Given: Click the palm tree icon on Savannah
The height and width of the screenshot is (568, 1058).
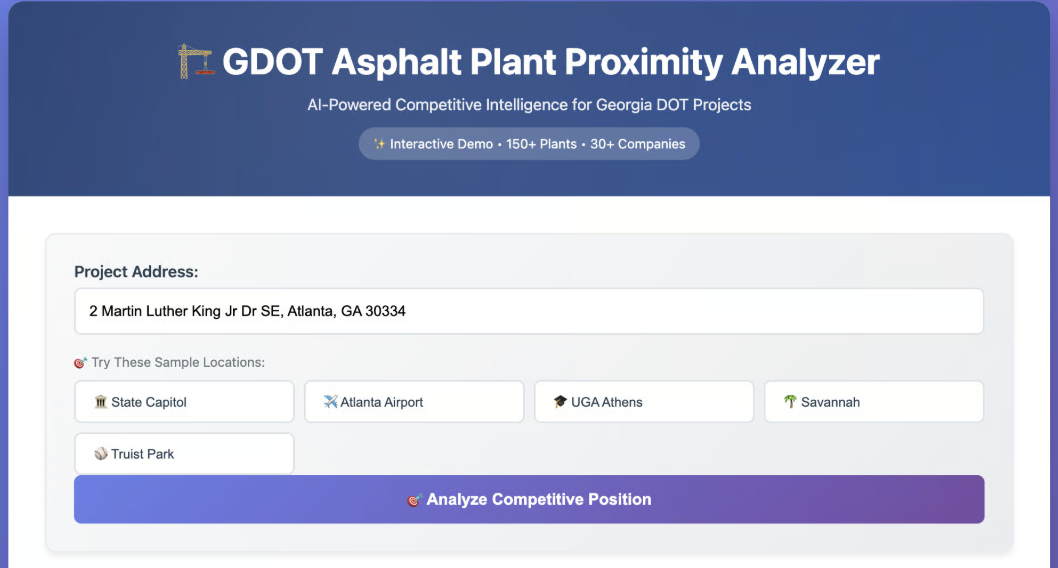Looking at the screenshot, I should (x=790, y=402).
